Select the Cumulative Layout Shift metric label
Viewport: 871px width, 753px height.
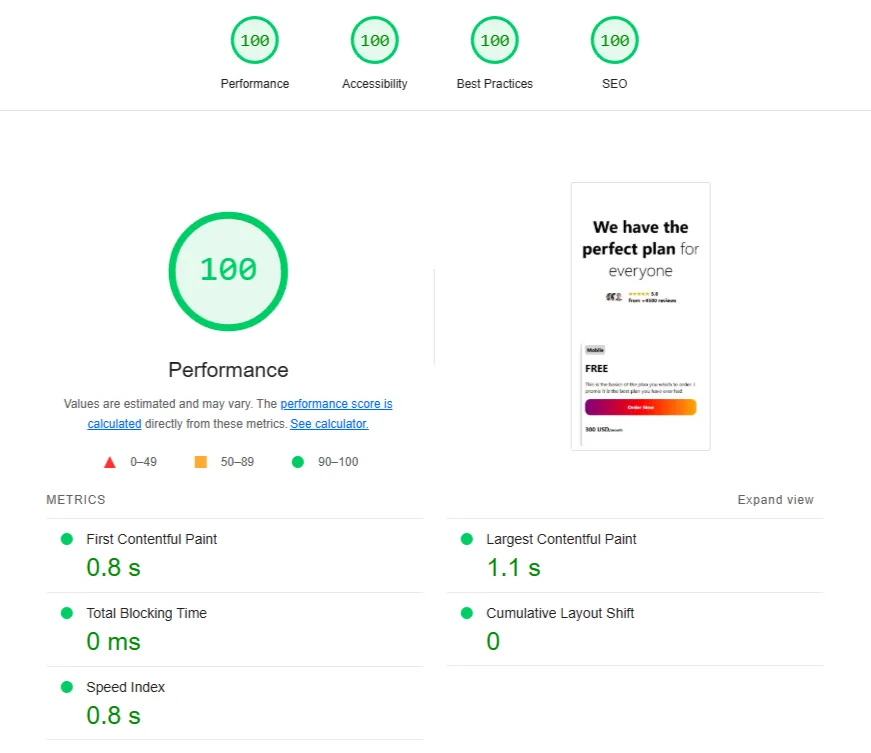560,613
